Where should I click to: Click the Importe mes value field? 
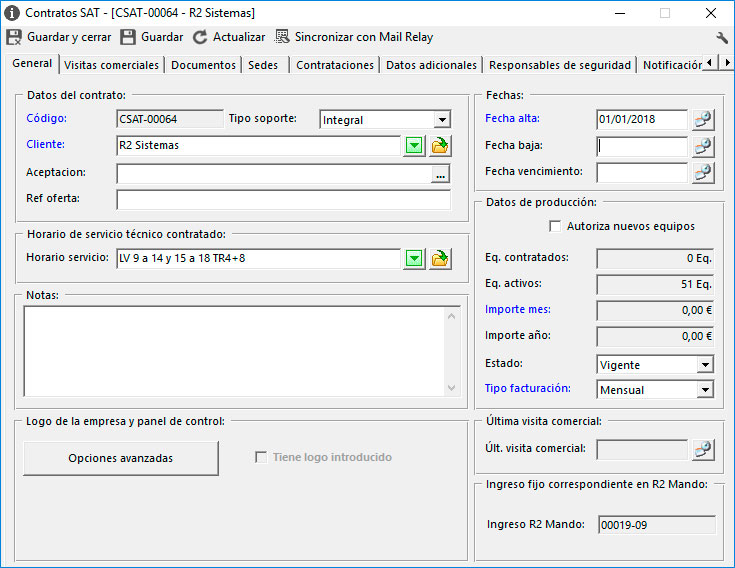pyautogui.click(x=655, y=310)
